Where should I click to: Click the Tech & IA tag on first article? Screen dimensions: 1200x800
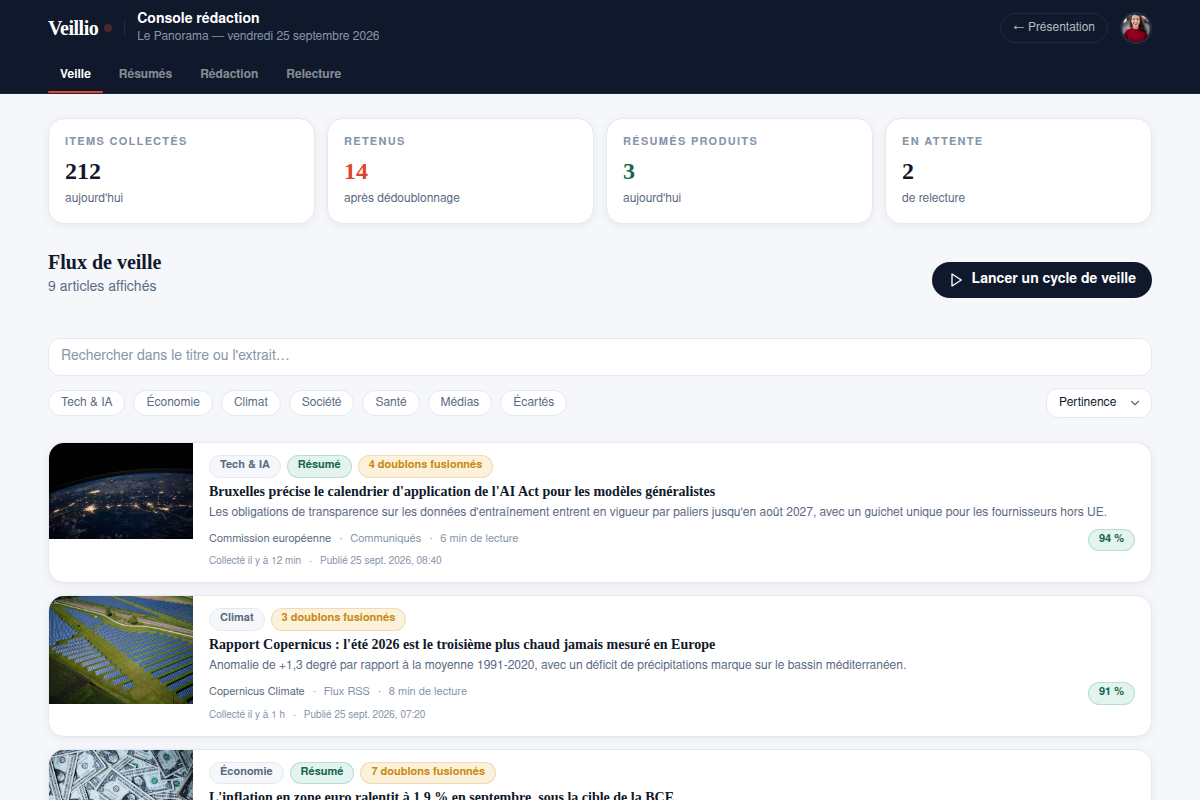[x=245, y=465]
